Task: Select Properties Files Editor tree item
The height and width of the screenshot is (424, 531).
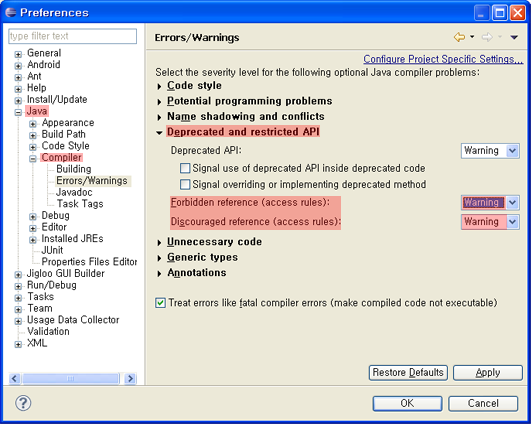Action: coord(89,261)
